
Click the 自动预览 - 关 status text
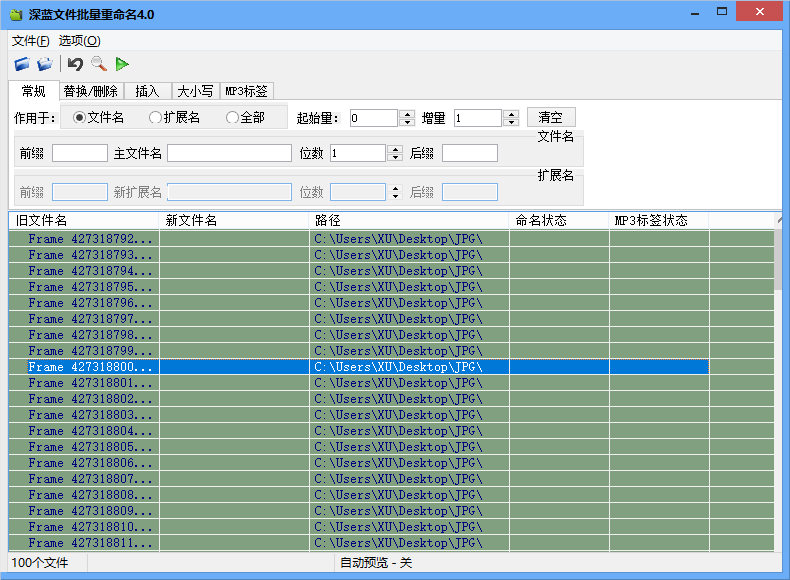click(376, 563)
